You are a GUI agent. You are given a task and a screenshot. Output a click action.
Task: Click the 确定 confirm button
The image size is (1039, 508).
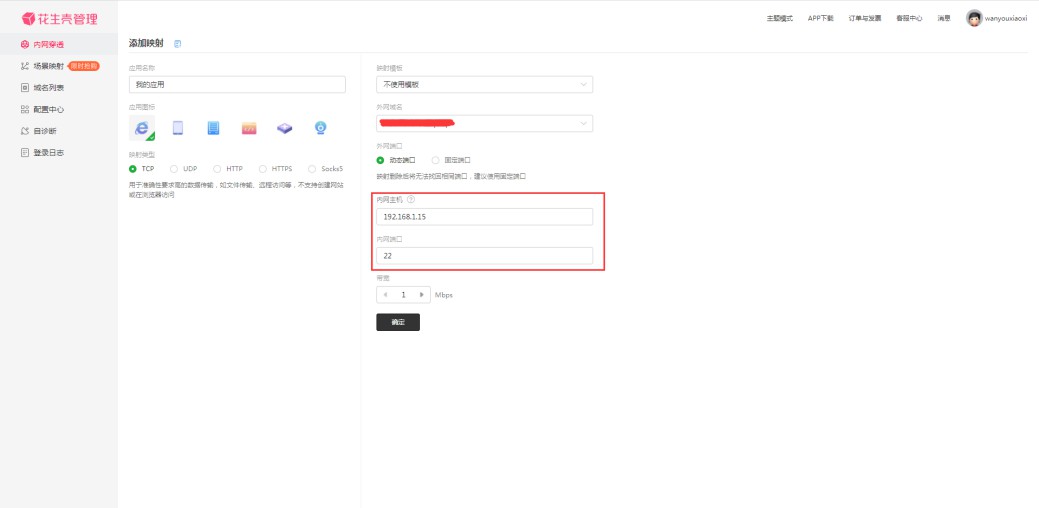[398, 323]
